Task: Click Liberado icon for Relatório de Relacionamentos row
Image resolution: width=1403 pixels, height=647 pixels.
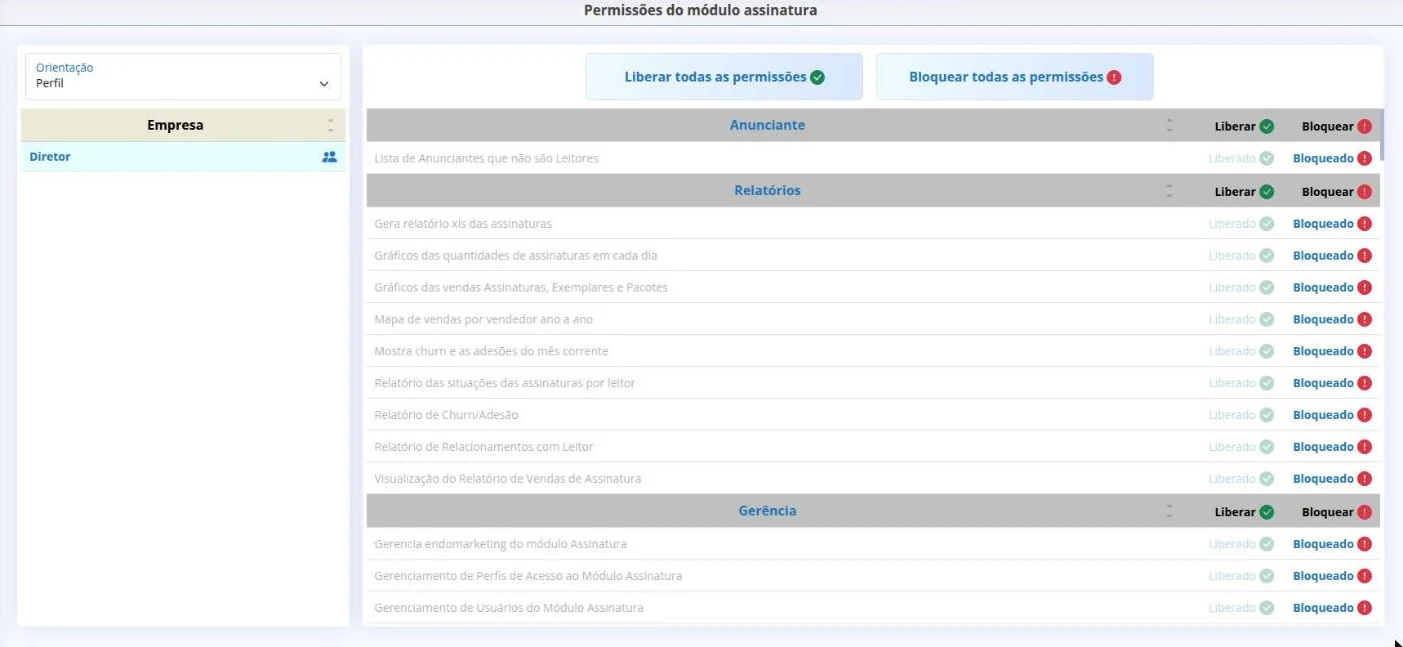Action: [x=1267, y=447]
